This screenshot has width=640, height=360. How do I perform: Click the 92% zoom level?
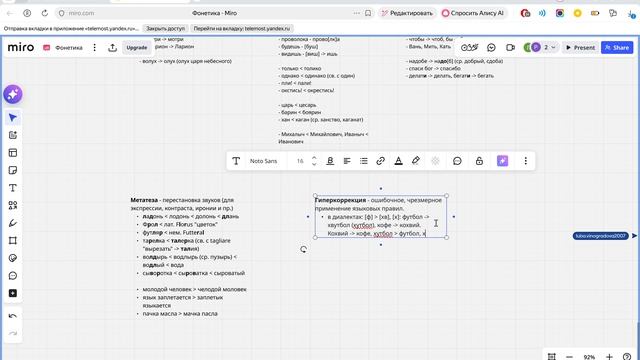click(589, 357)
